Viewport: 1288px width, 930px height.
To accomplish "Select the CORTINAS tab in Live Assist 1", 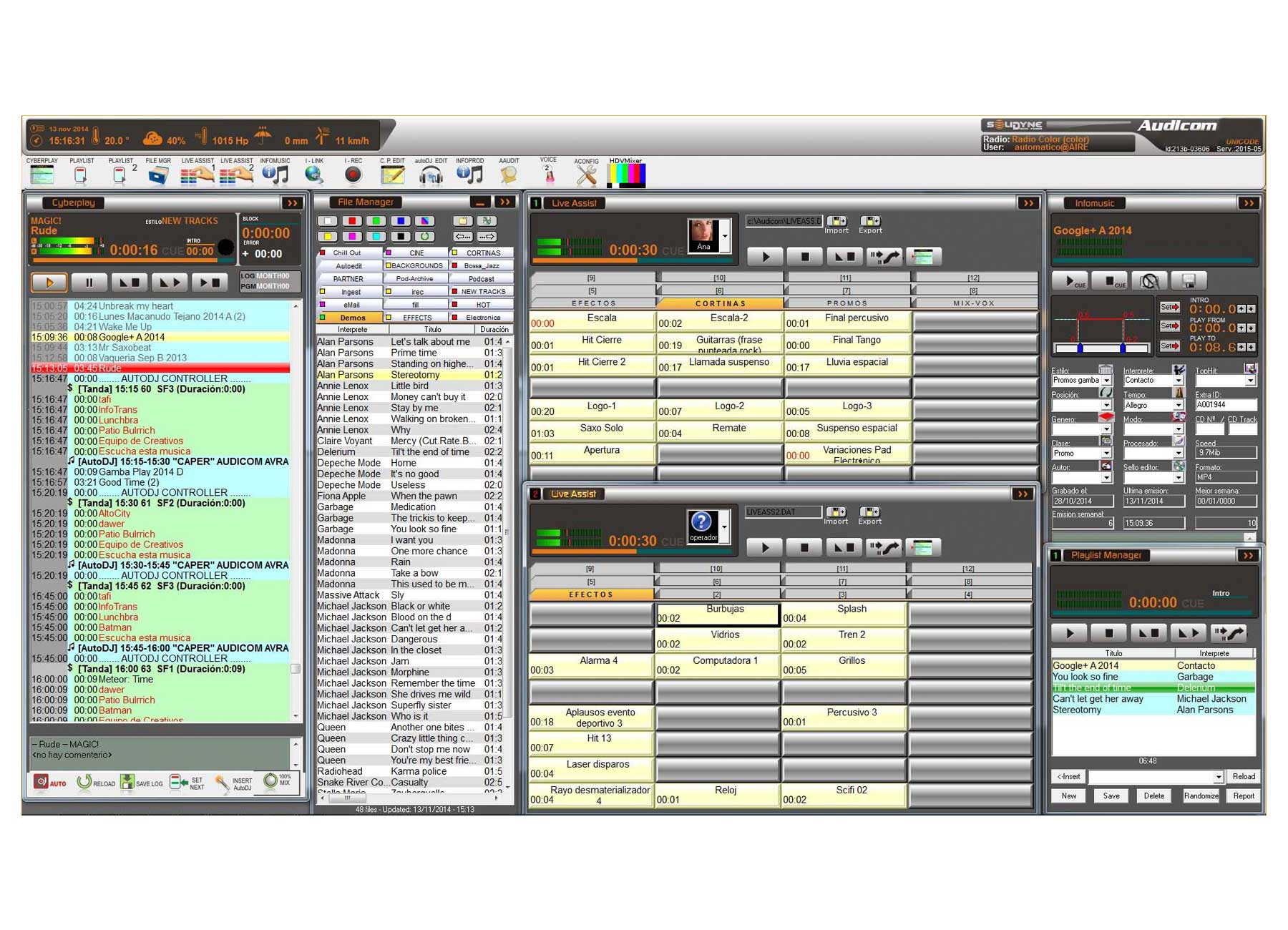I will 720,303.
